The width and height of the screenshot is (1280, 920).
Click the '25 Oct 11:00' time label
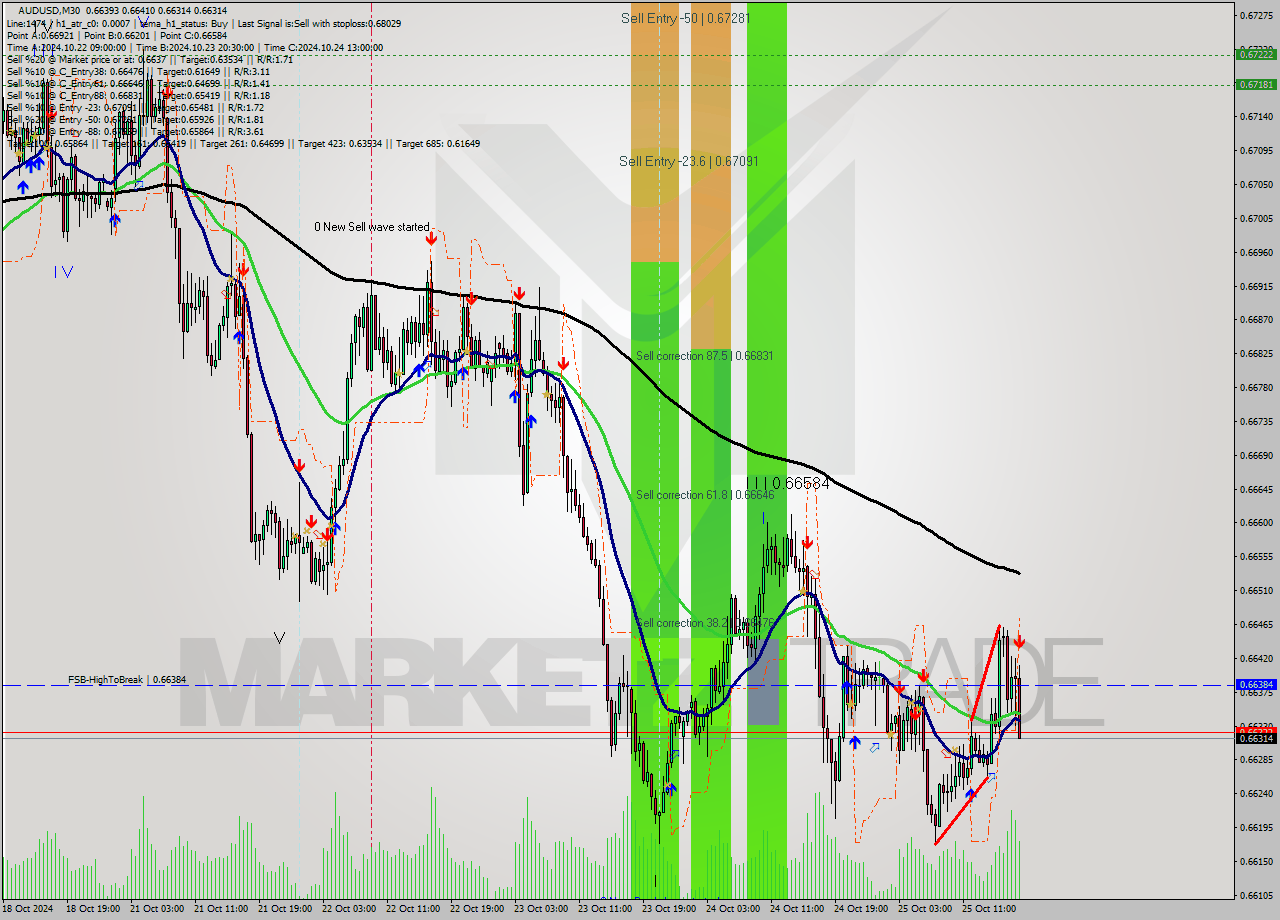tap(989, 909)
